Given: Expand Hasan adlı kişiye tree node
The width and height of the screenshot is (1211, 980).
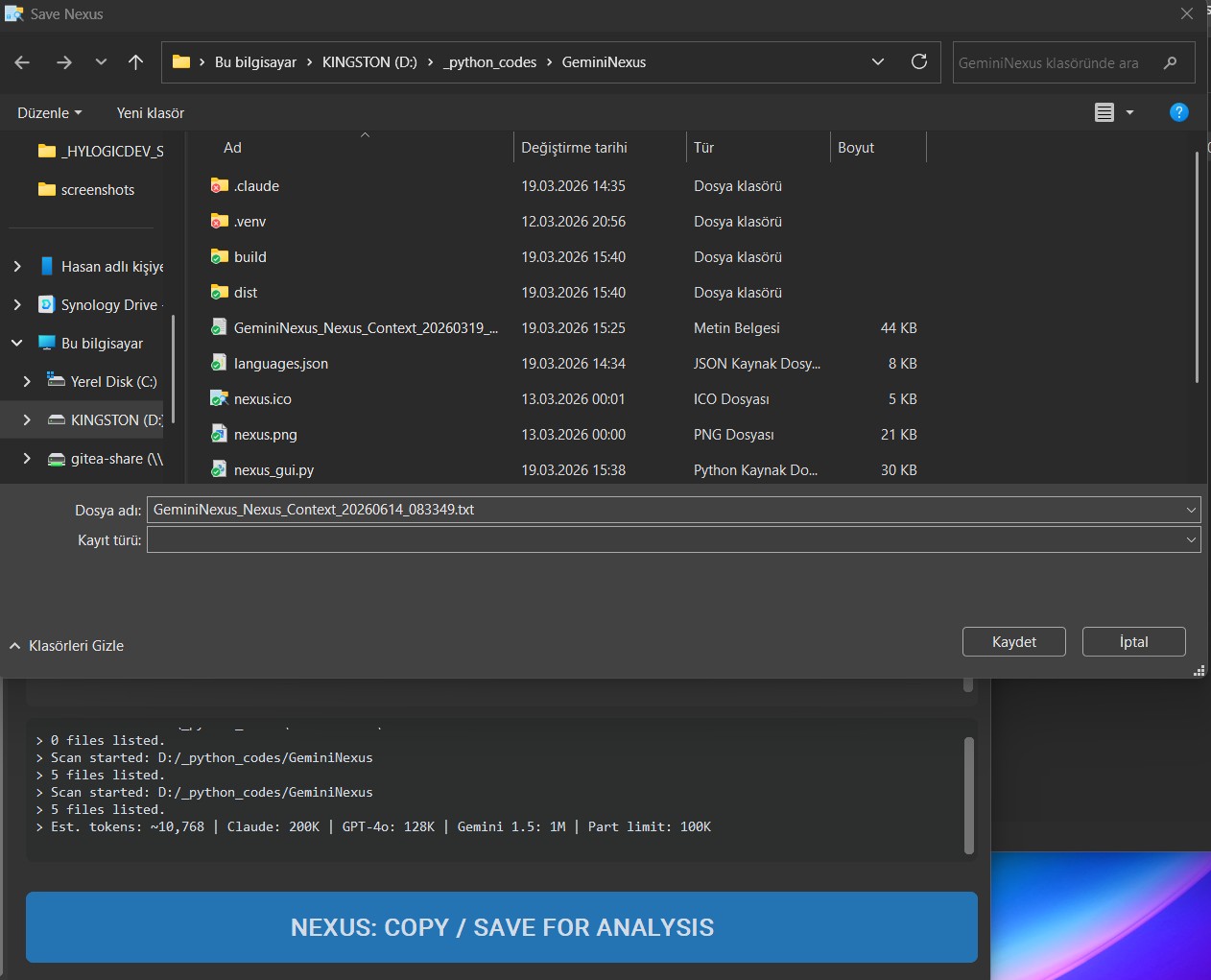Looking at the screenshot, I should click(17, 267).
